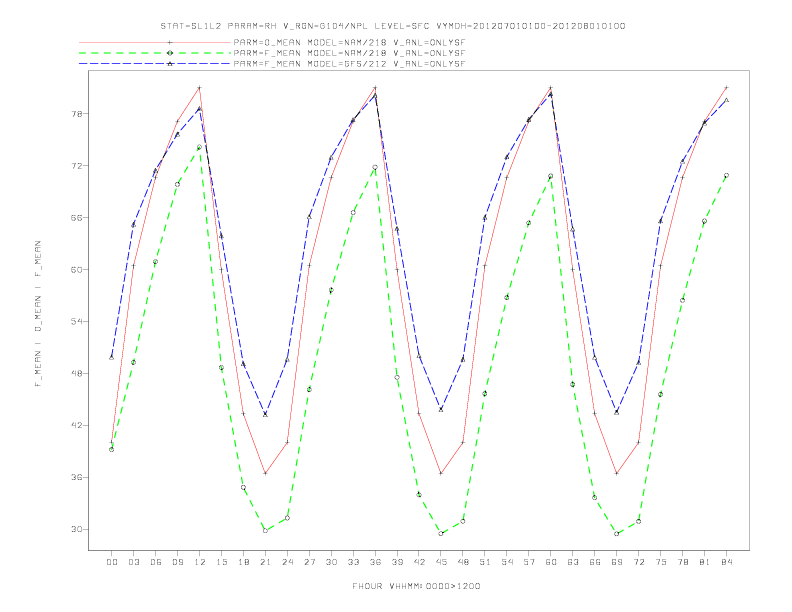Click x-axis forecast hour label 39
This screenshot has height=612, width=792.
click(397, 562)
